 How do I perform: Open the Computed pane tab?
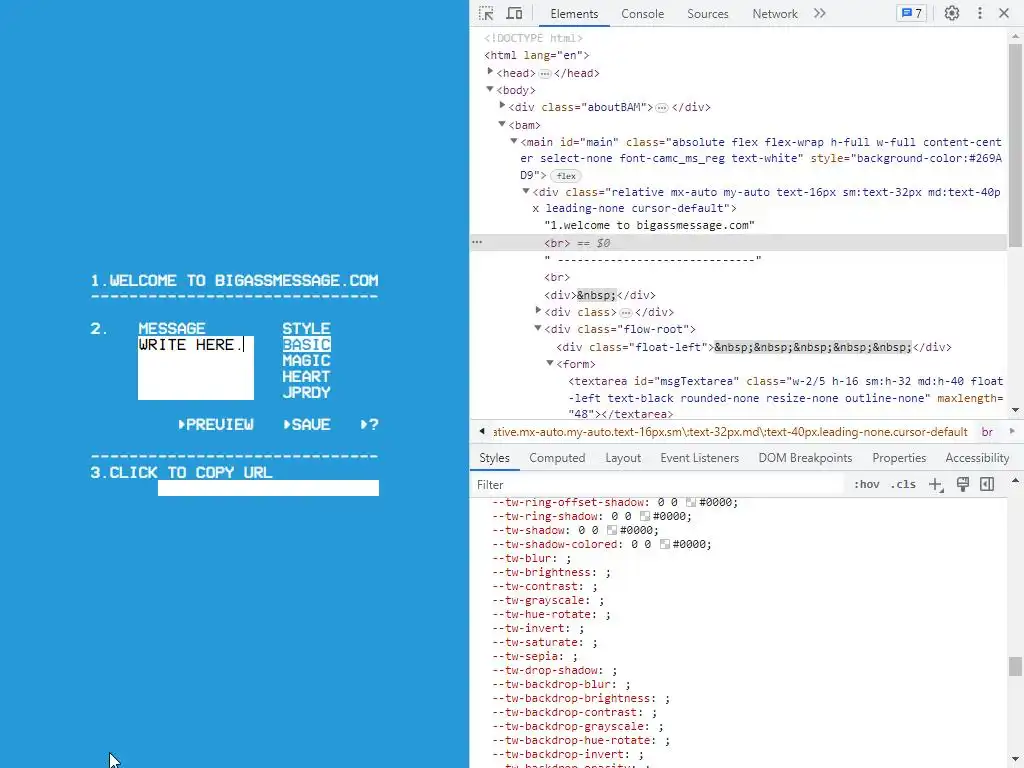557,458
